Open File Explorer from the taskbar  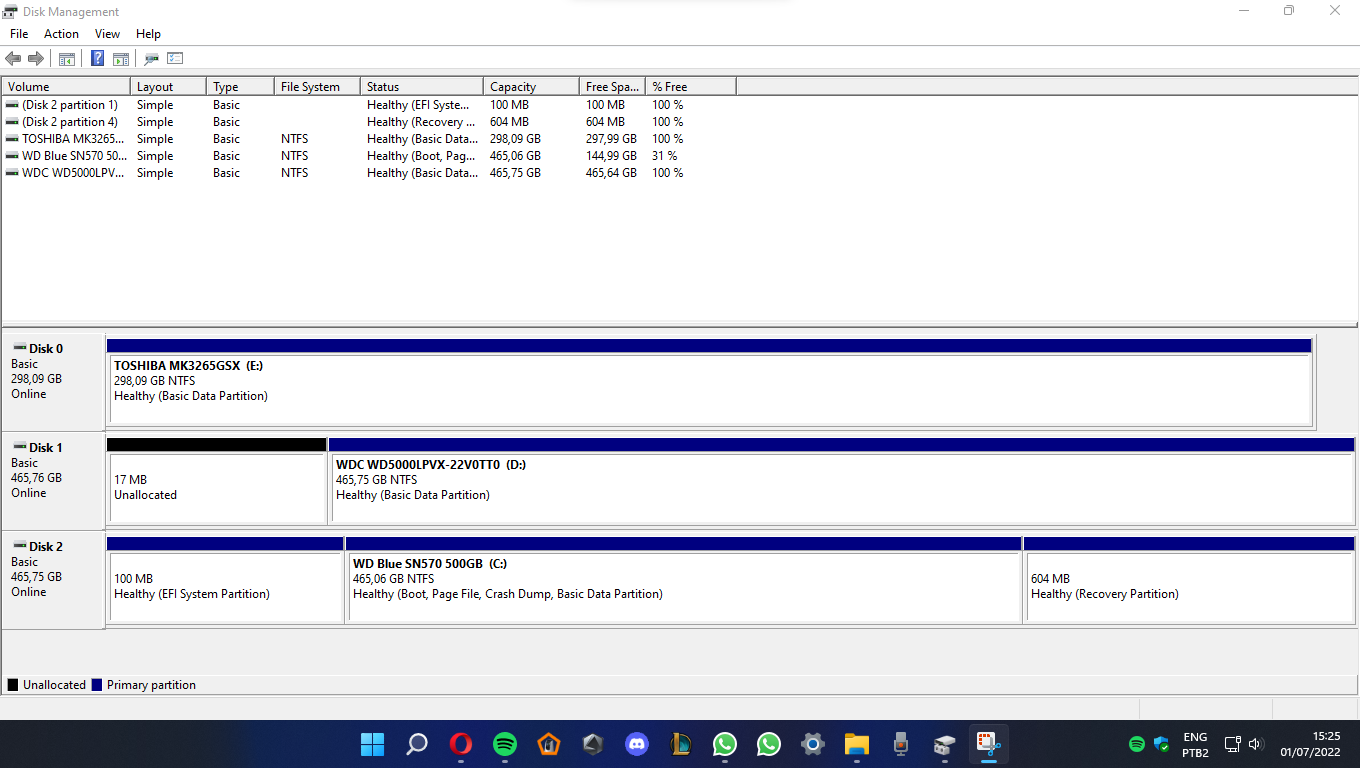point(857,744)
